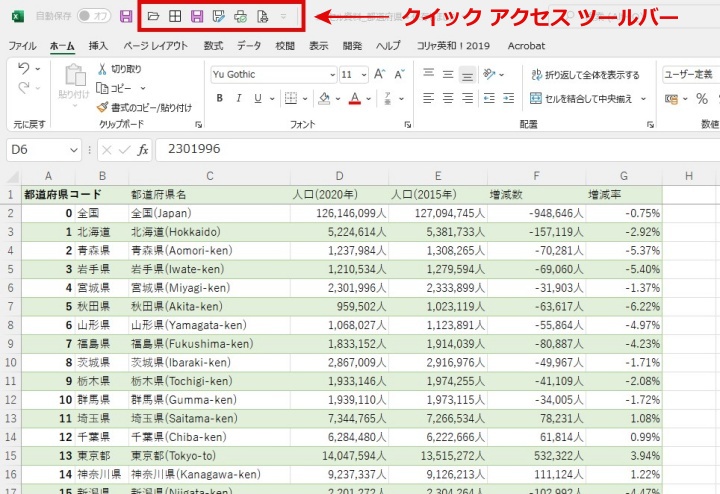Click the fx Insert Function icon
Screen dimensions: 720x494
(x=143, y=150)
